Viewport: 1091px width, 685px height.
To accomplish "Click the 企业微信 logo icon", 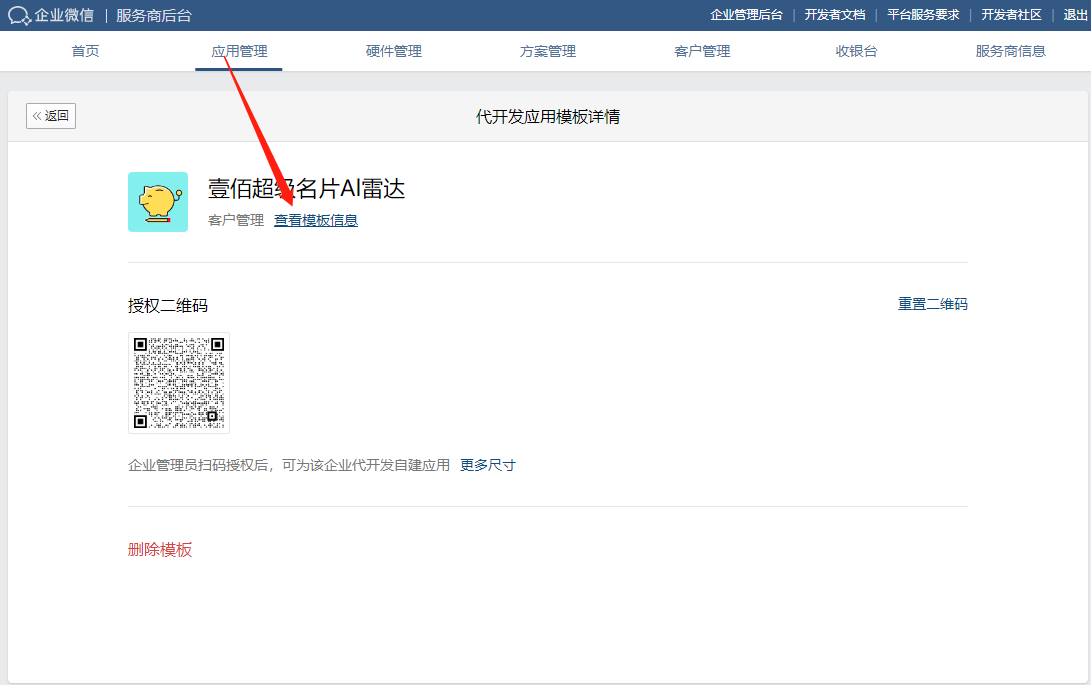I will point(19,15).
